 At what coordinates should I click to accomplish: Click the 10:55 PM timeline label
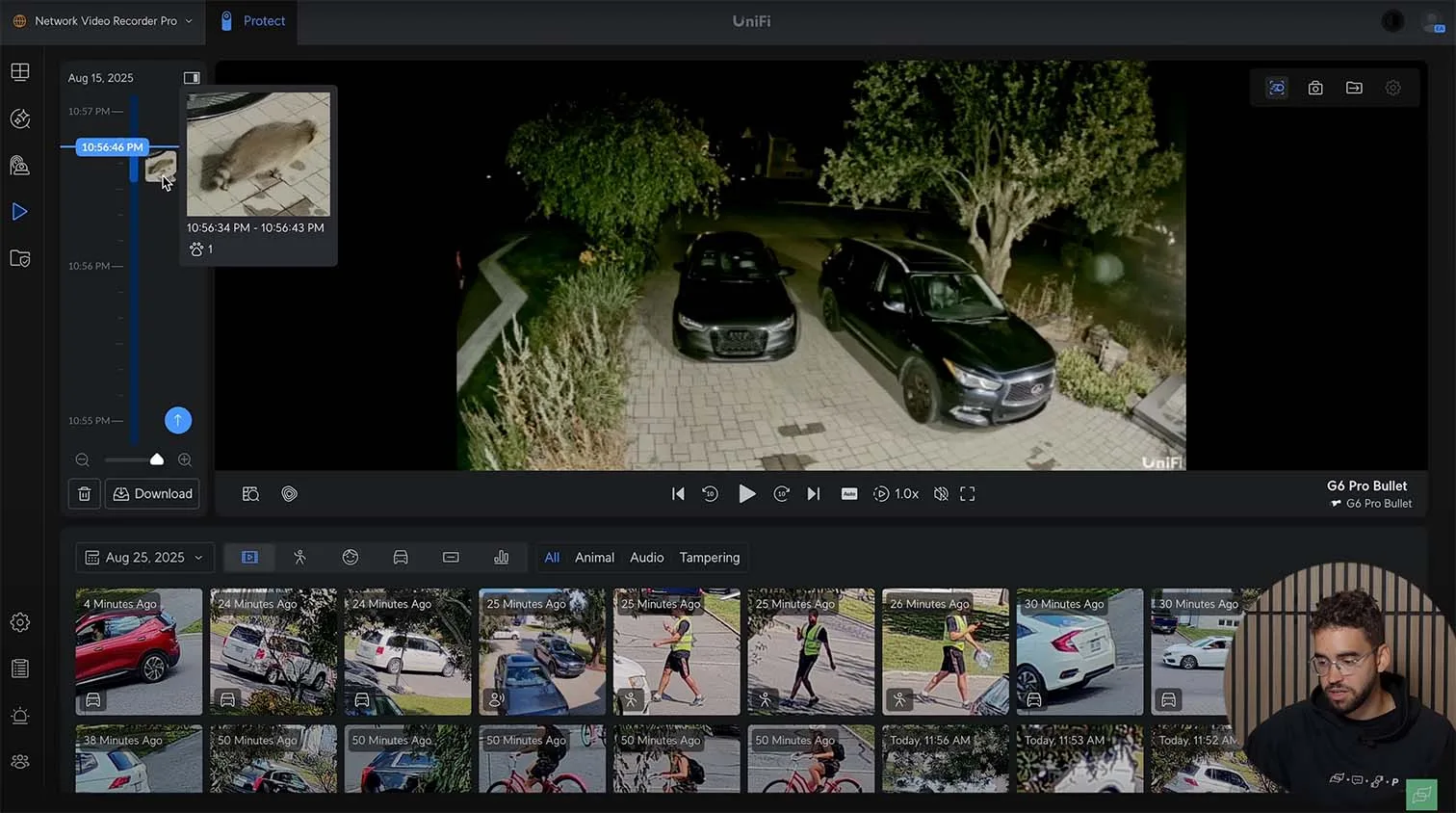point(89,421)
